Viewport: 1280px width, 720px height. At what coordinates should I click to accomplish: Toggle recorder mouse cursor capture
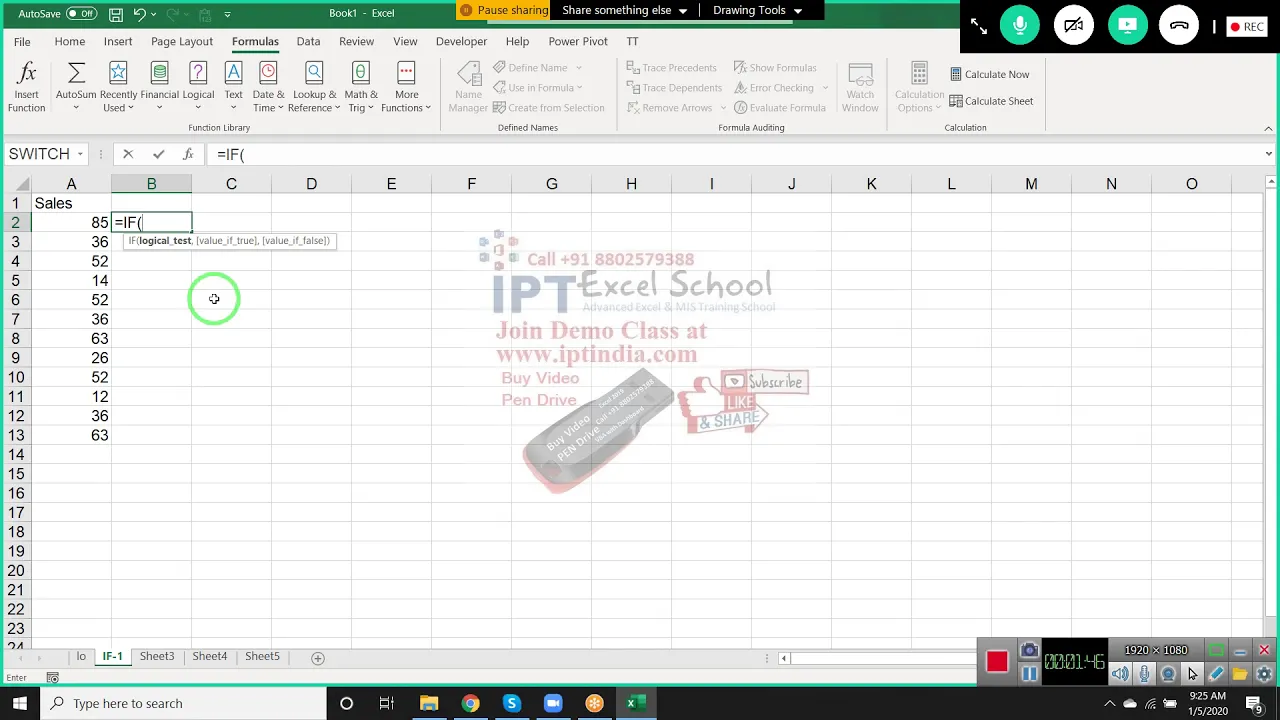point(1192,674)
